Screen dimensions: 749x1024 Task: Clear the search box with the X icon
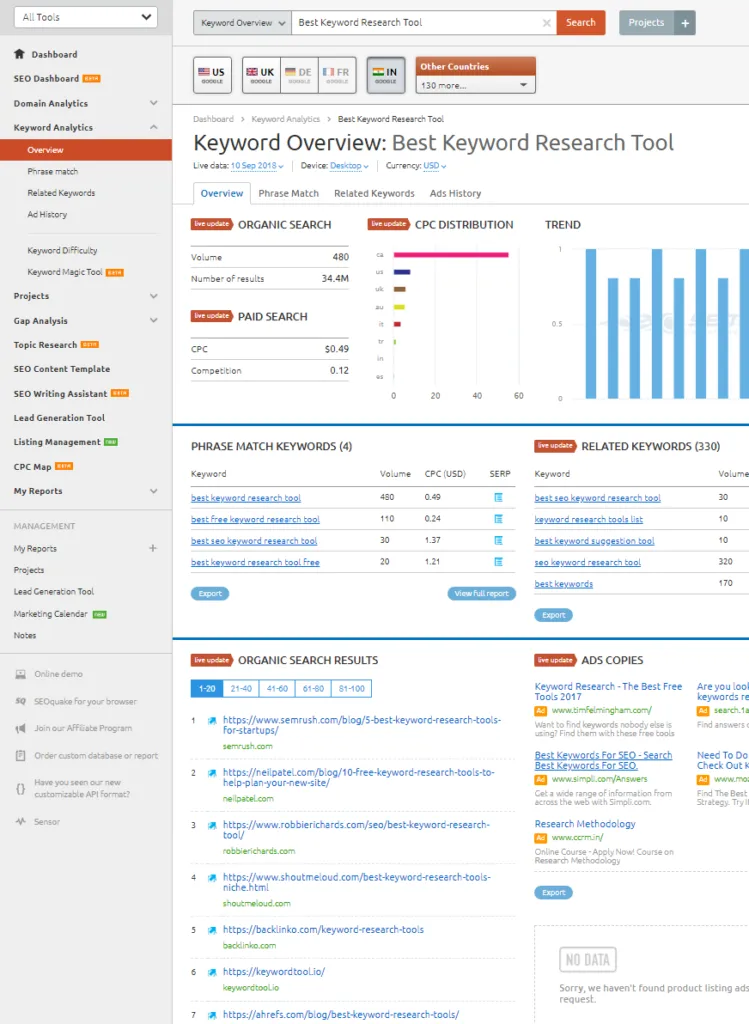point(547,23)
